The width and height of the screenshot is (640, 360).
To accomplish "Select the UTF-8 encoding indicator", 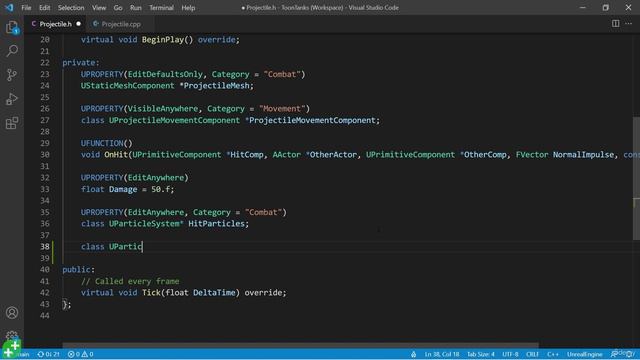I will pos(510,354).
